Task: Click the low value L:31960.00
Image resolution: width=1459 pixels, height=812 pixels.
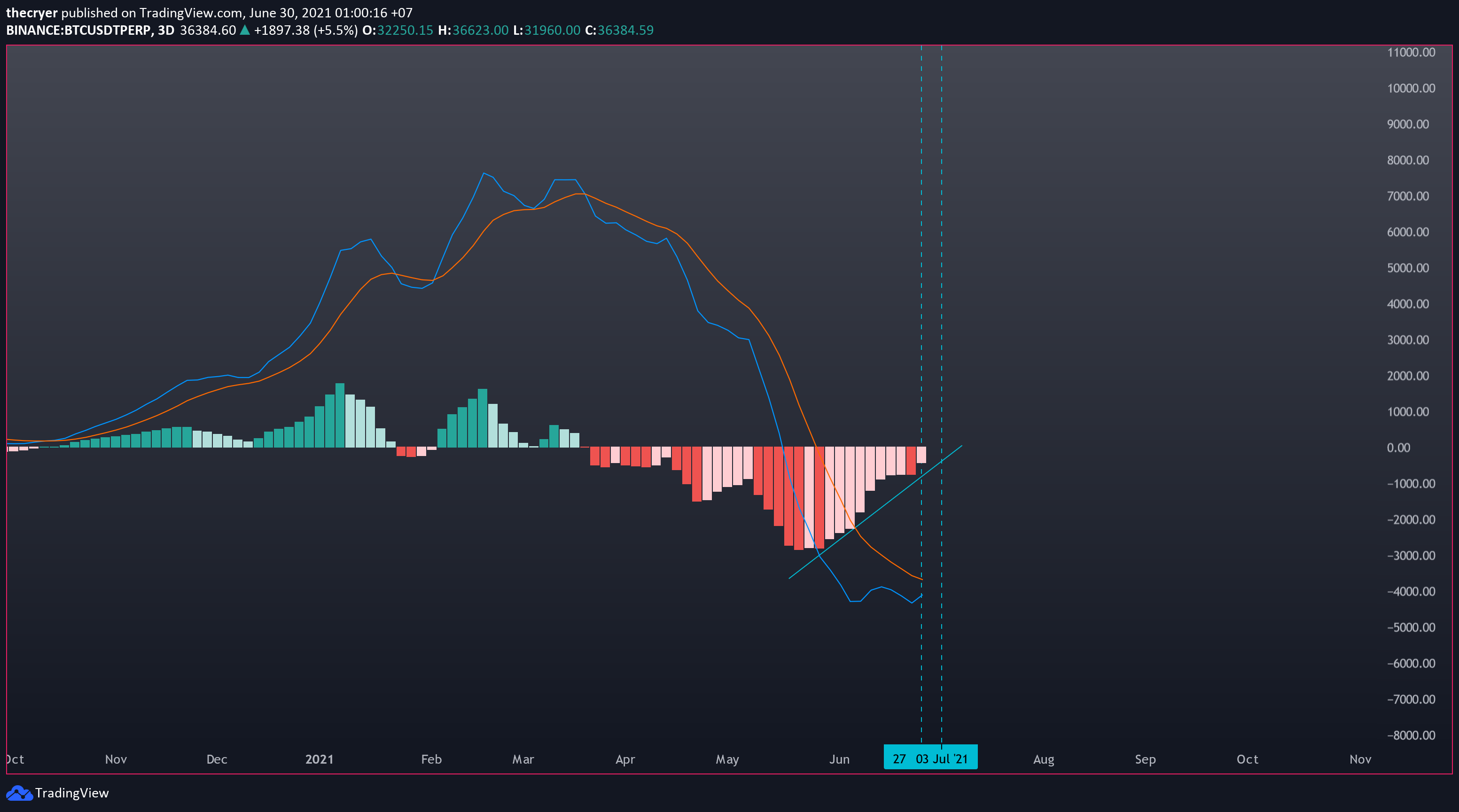Action: tap(546, 31)
